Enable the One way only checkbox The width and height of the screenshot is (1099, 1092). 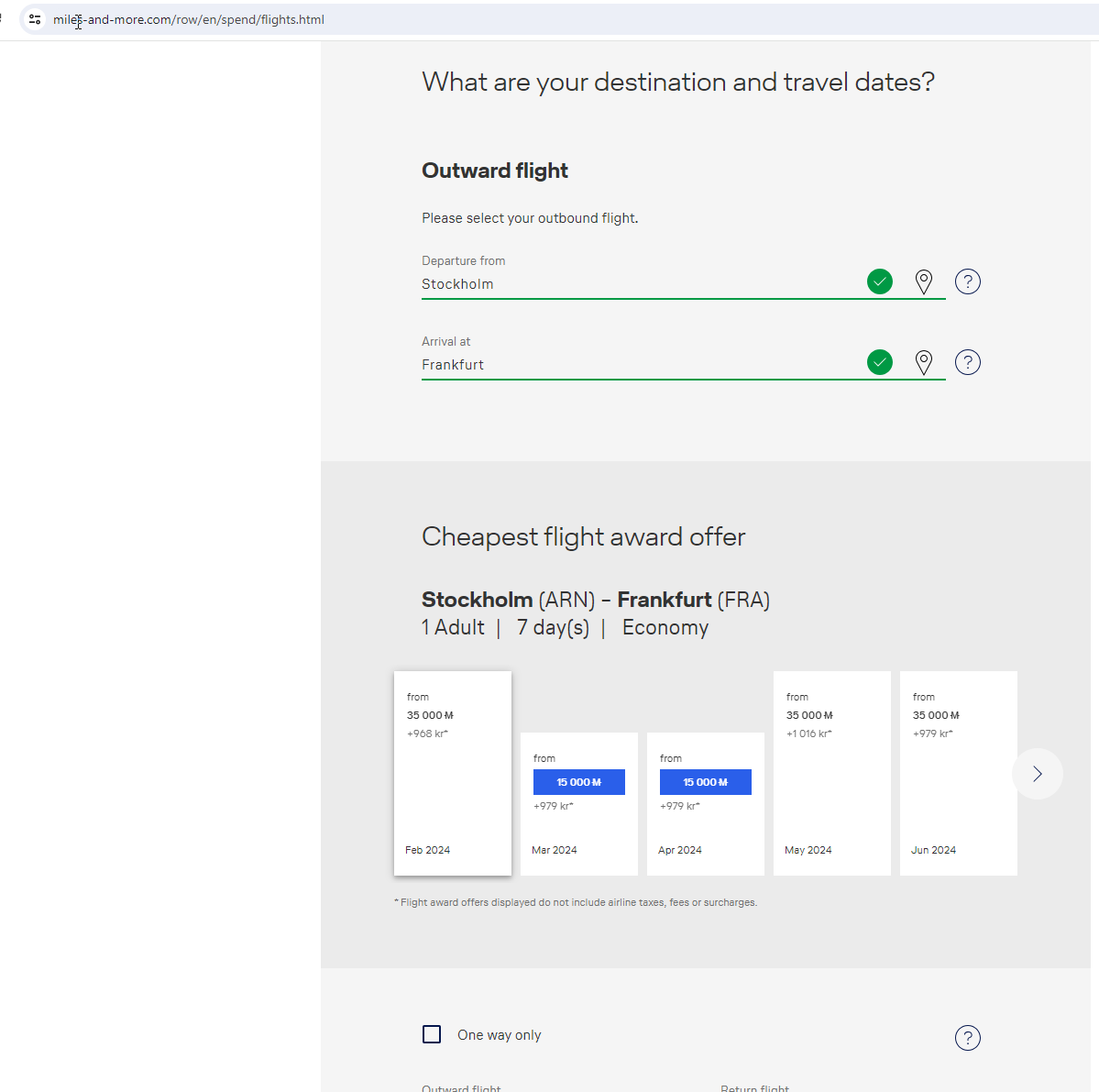432,1034
